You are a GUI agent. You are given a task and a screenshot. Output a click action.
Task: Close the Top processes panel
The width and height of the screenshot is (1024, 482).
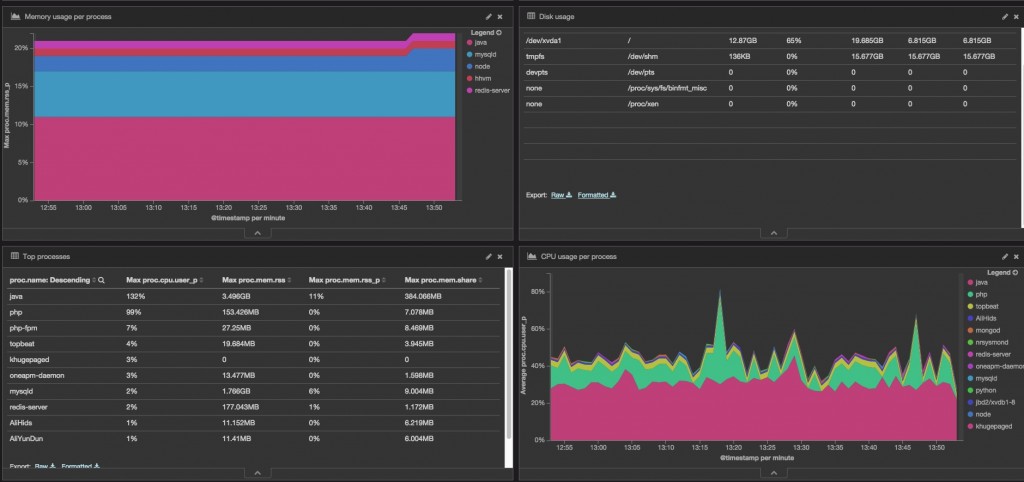500,257
